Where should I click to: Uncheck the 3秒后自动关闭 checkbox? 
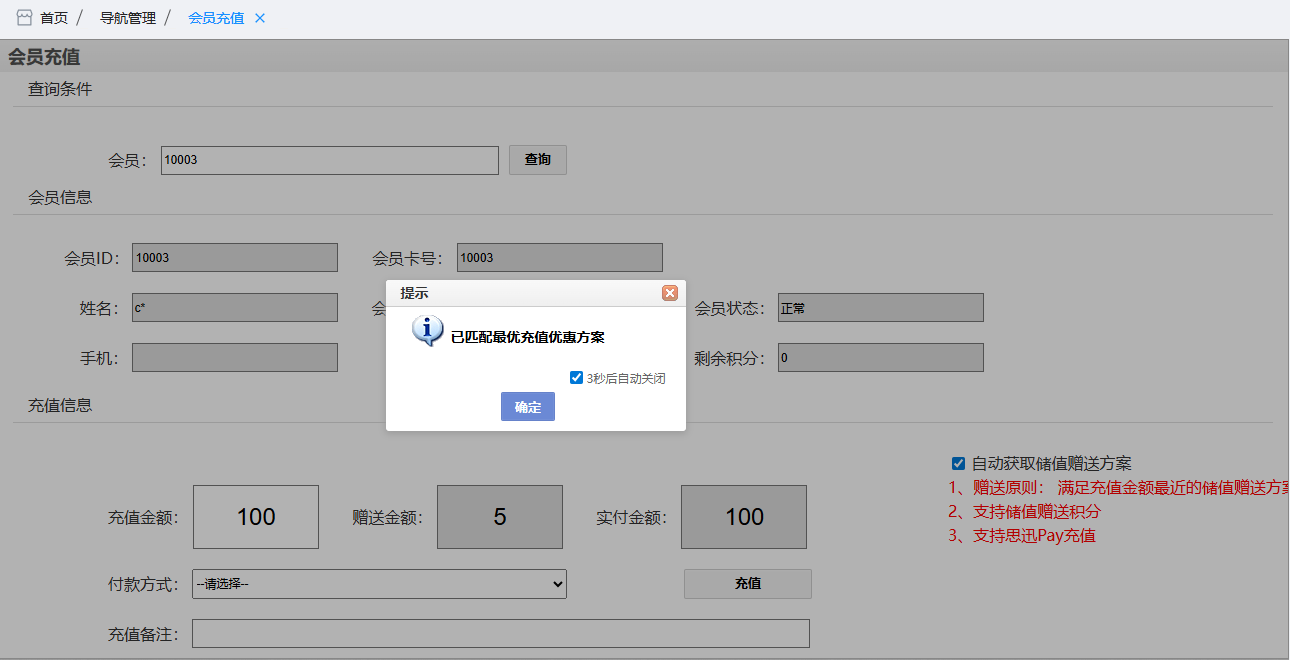coord(576,378)
